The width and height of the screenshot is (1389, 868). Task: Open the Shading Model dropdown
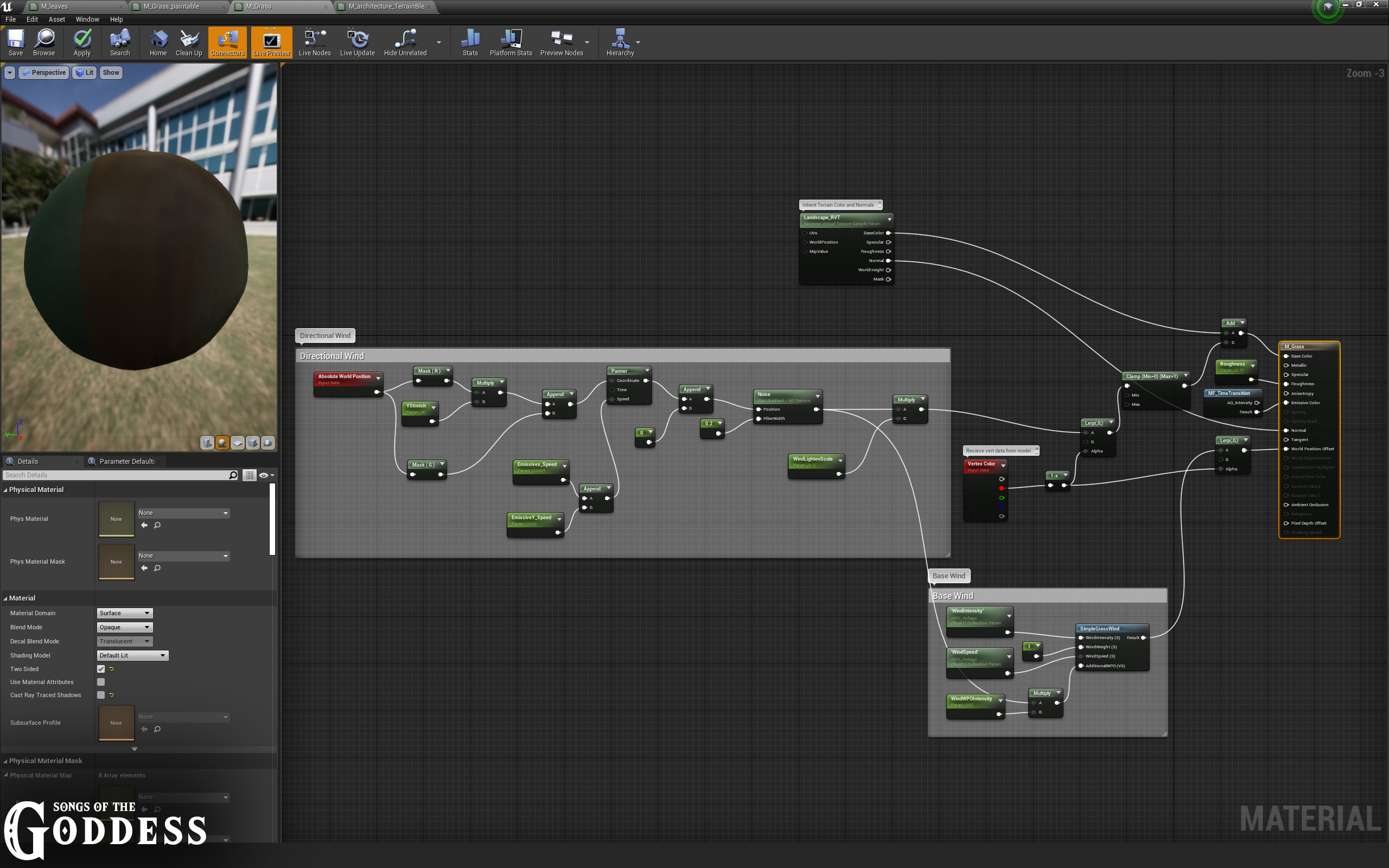click(132, 655)
